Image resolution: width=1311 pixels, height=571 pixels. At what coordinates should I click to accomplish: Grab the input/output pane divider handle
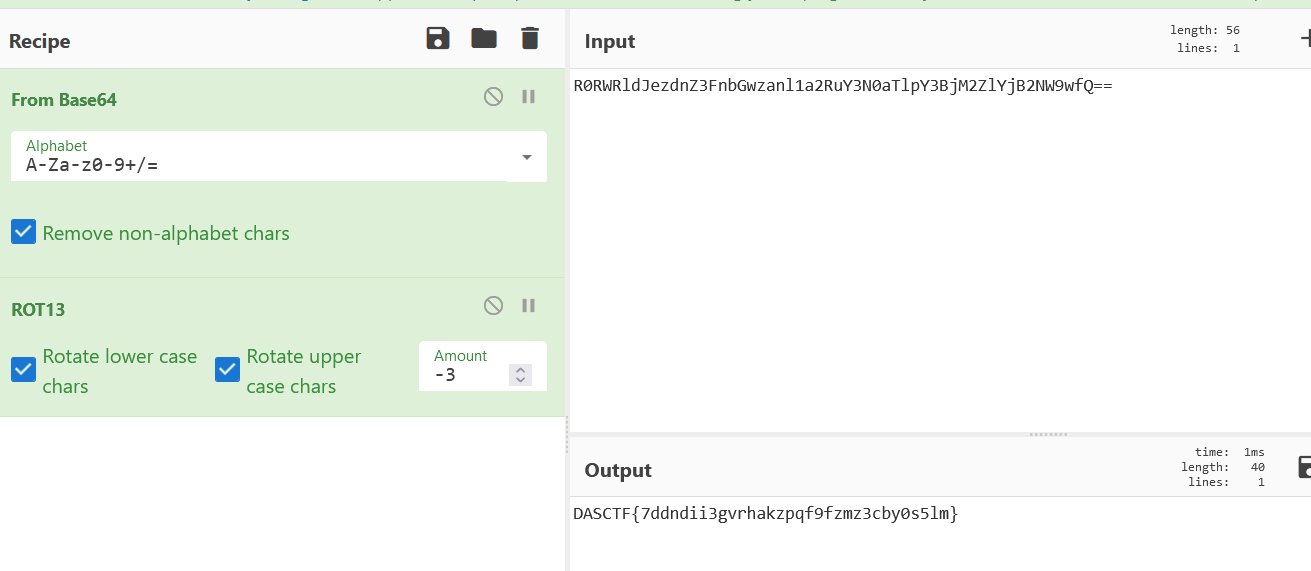pos(1048,435)
